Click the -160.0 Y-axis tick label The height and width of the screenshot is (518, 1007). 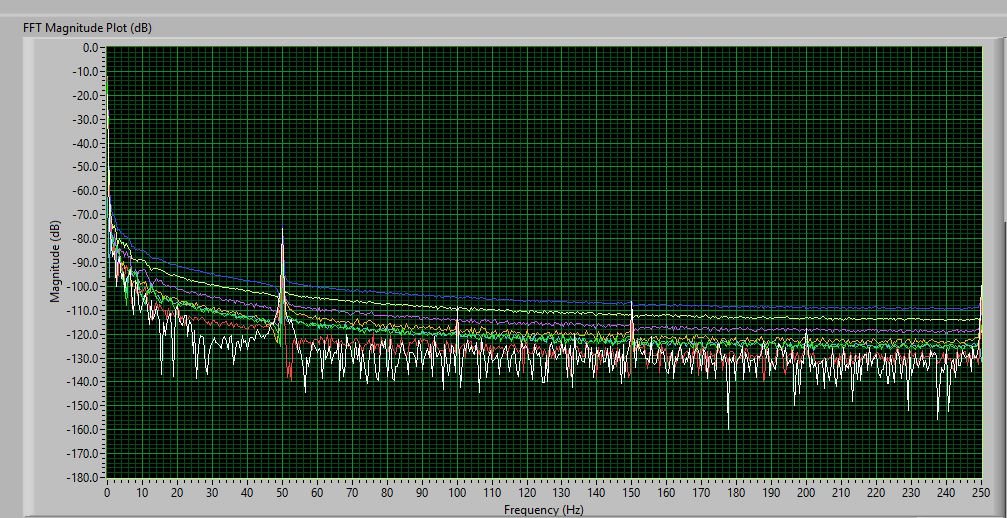click(84, 429)
